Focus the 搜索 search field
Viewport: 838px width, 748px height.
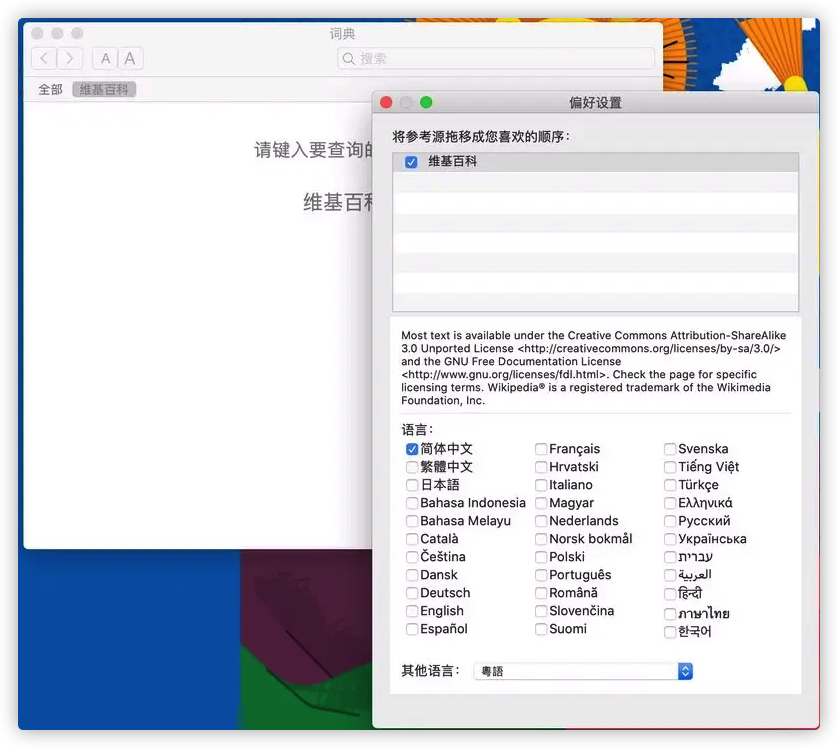coord(495,58)
